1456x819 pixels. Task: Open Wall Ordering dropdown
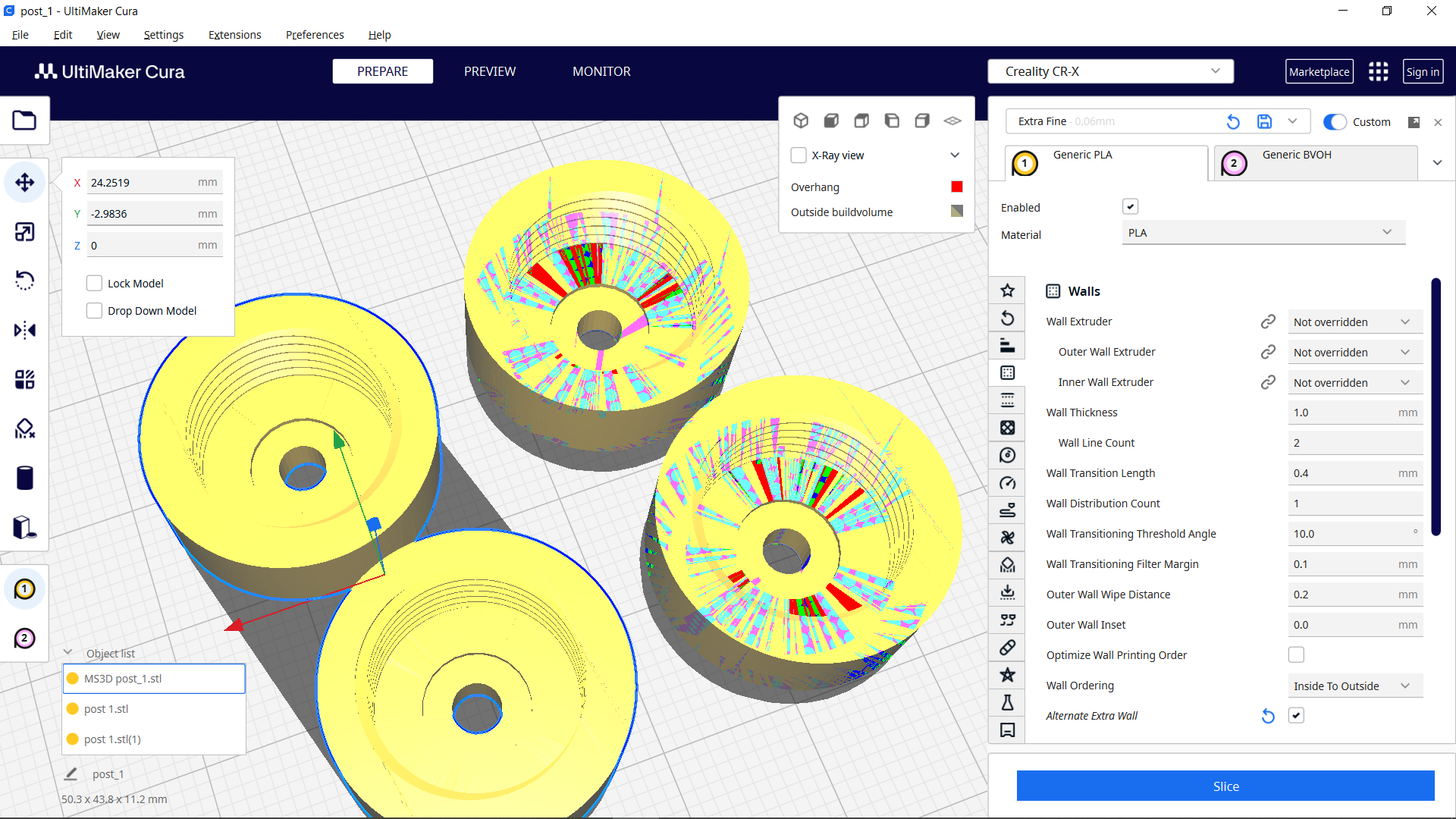1354,686
